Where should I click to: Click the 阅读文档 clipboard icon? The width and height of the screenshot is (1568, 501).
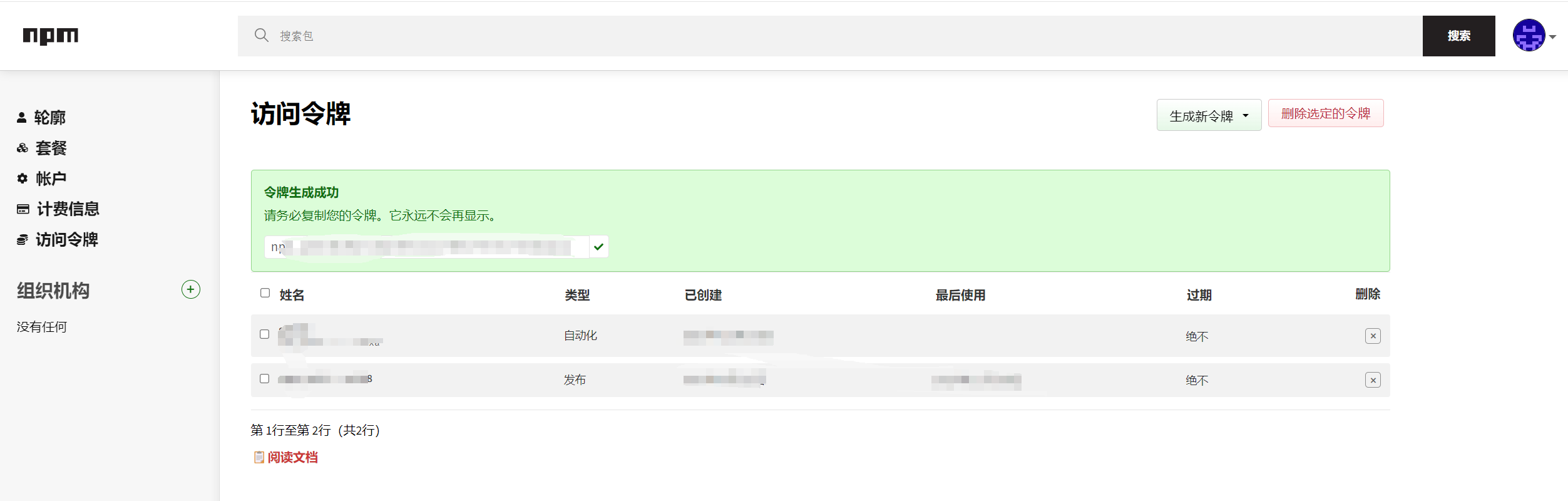pyautogui.click(x=259, y=457)
